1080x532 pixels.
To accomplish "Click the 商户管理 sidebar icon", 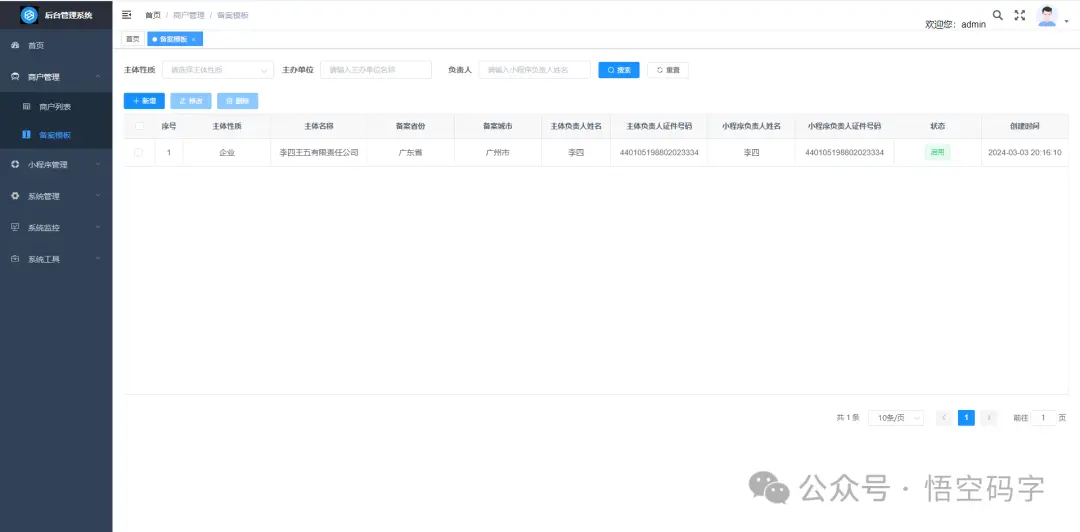I will point(15,77).
